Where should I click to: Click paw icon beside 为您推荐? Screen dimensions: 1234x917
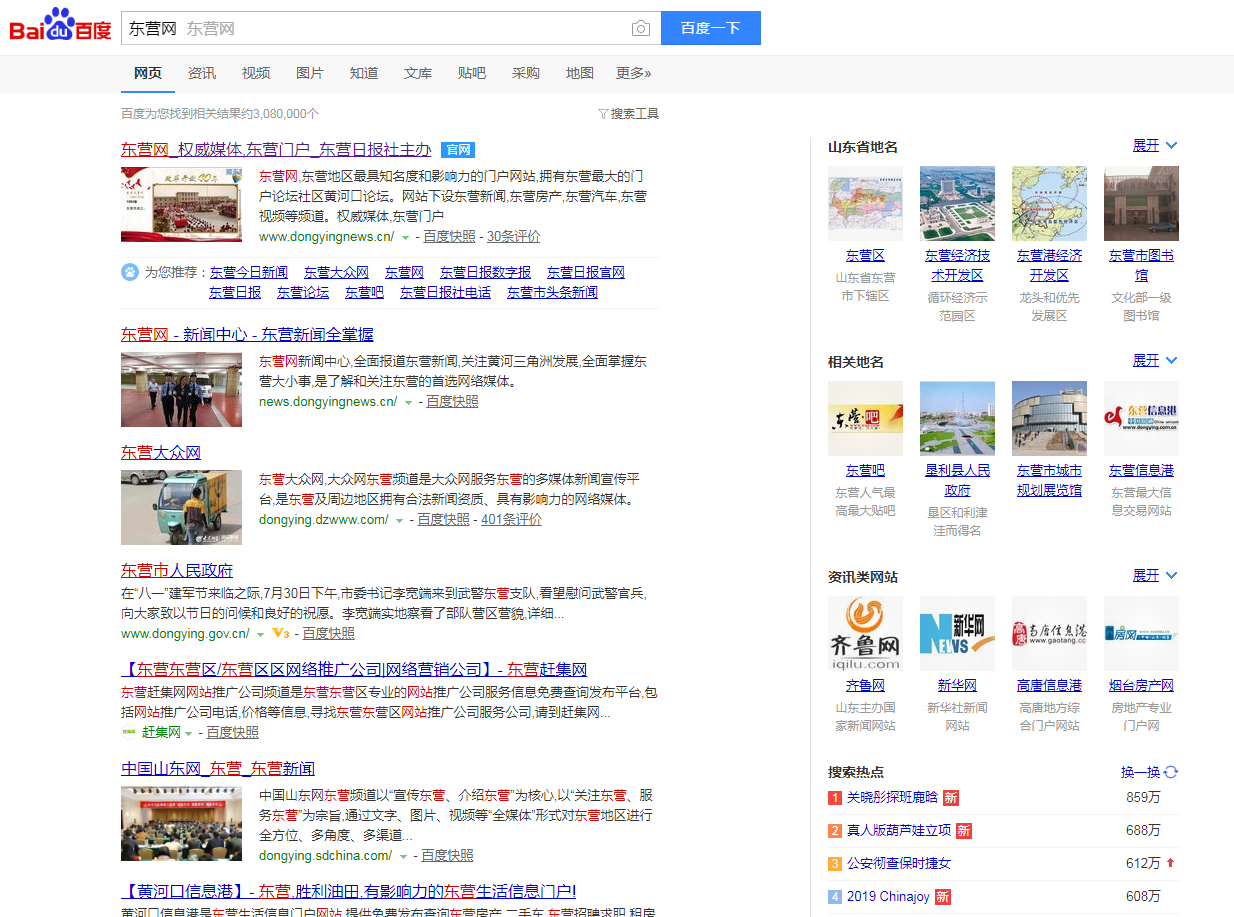tap(130, 272)
